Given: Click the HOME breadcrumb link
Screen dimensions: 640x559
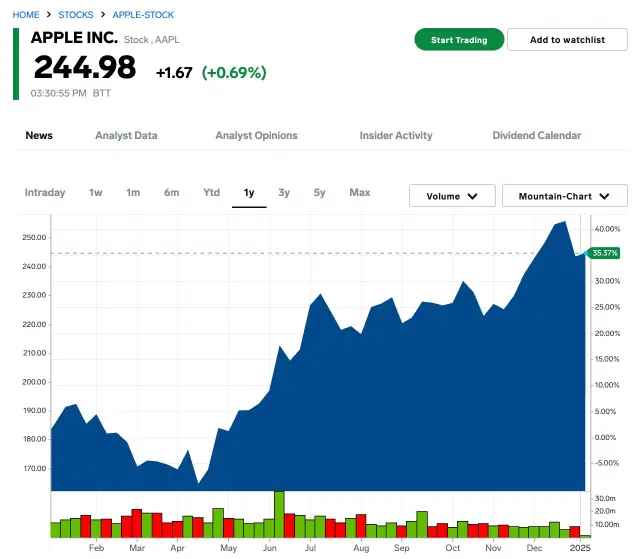Looking at the screenshot, I should [26, 15].
